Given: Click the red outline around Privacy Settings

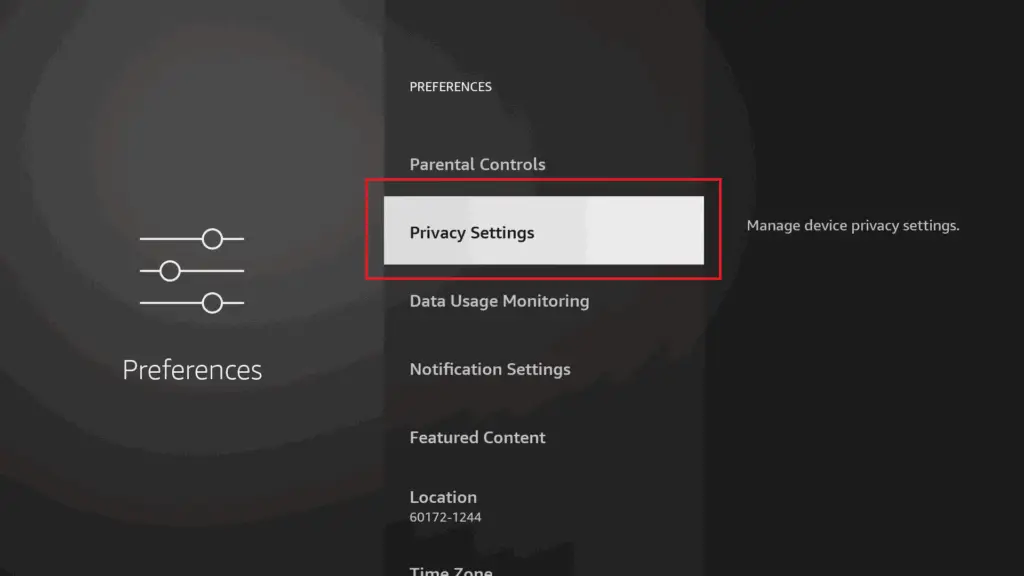Looking at the screenshot, I should [x=543, y=180].
